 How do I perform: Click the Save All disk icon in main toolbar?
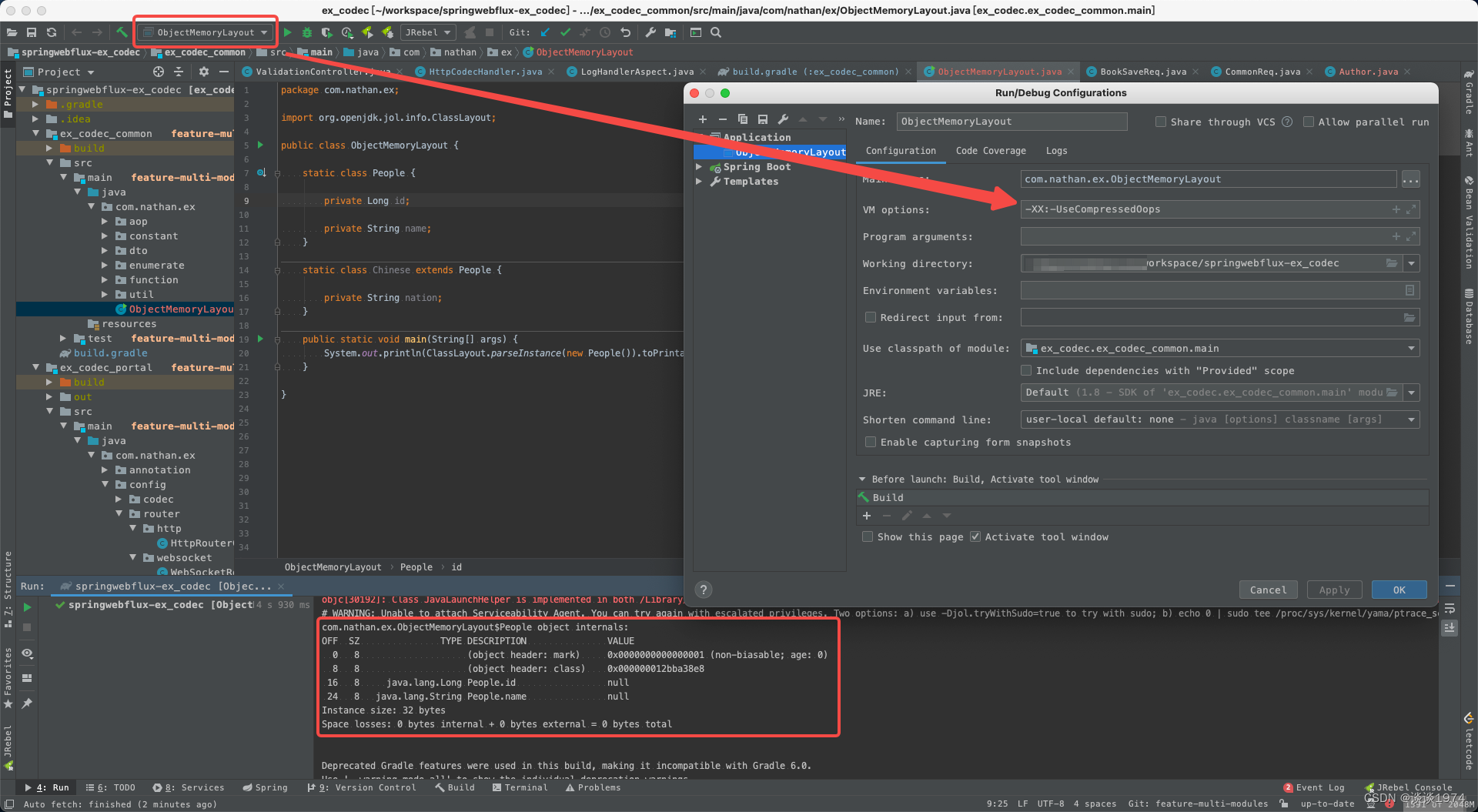(32, 32)
